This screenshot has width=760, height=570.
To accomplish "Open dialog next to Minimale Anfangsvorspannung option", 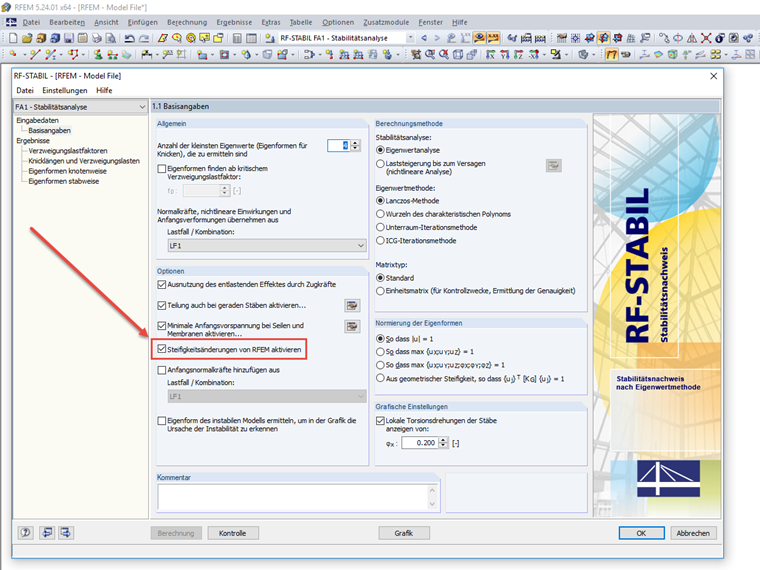I will point(352,326).
